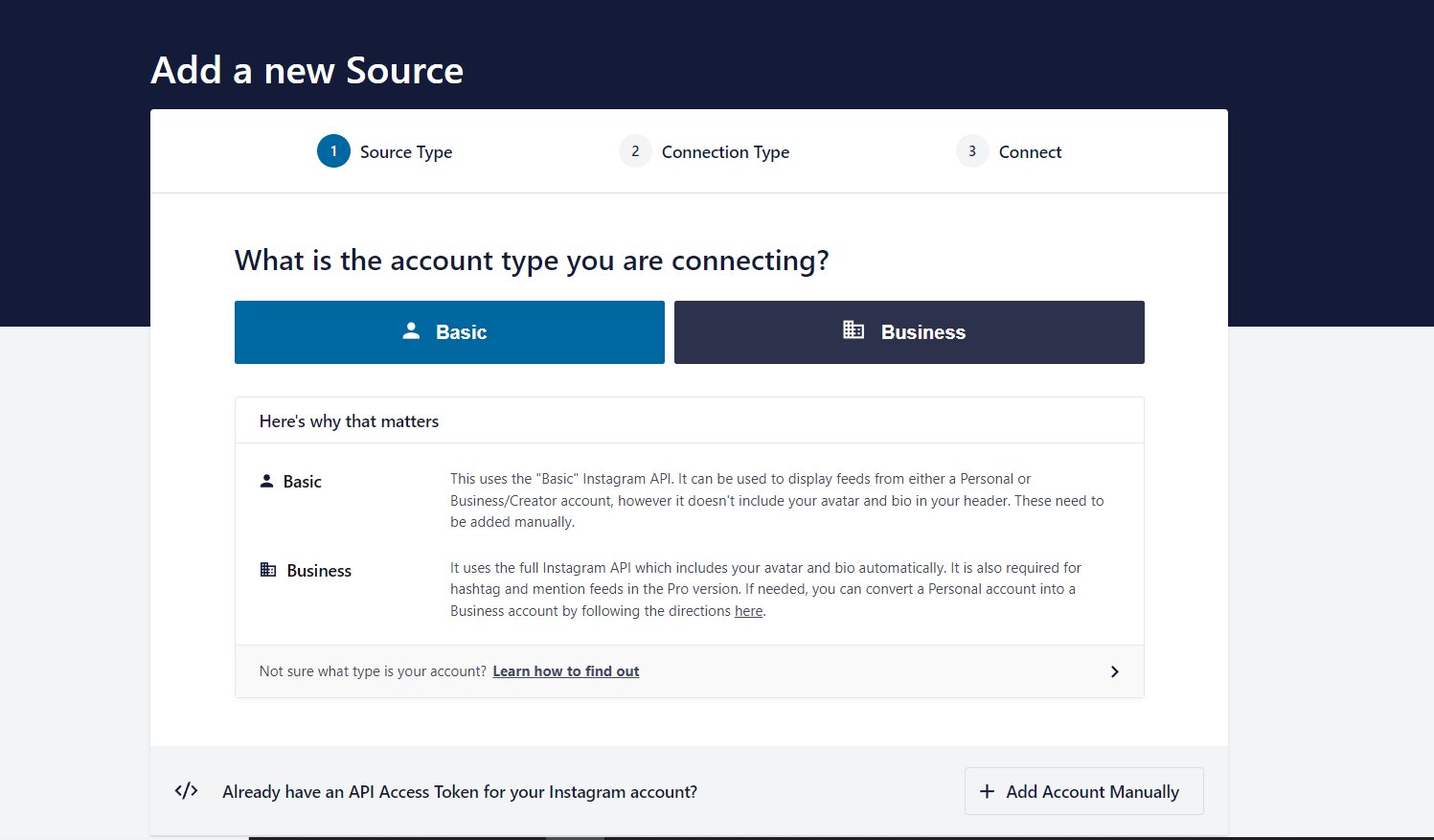1434x840 pixels.
Task: Click the Add Account Manually button
Action: (1083, 791)
